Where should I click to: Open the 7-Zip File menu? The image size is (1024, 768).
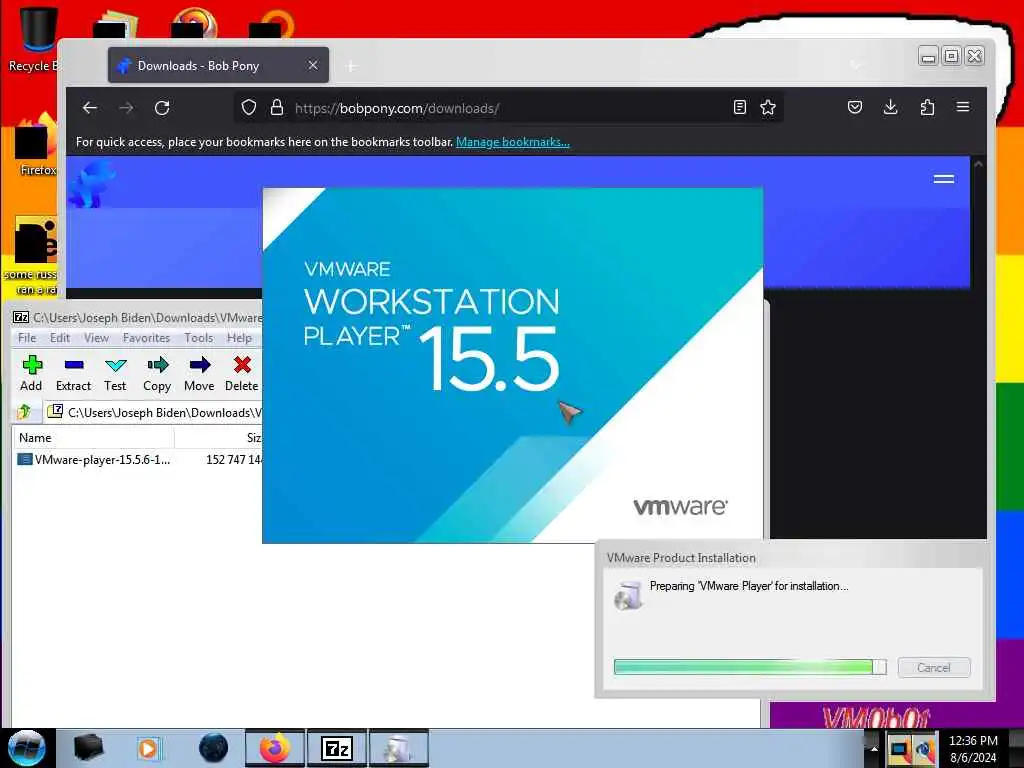27,338
